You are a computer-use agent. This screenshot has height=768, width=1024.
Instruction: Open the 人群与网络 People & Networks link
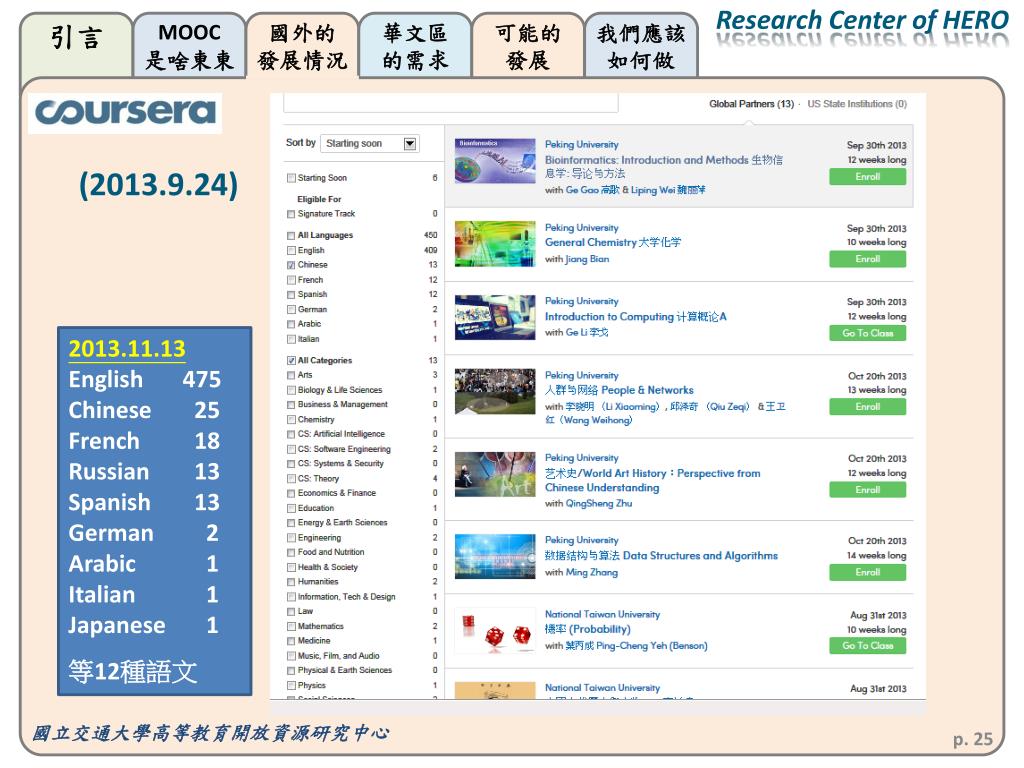pos(619,390)
